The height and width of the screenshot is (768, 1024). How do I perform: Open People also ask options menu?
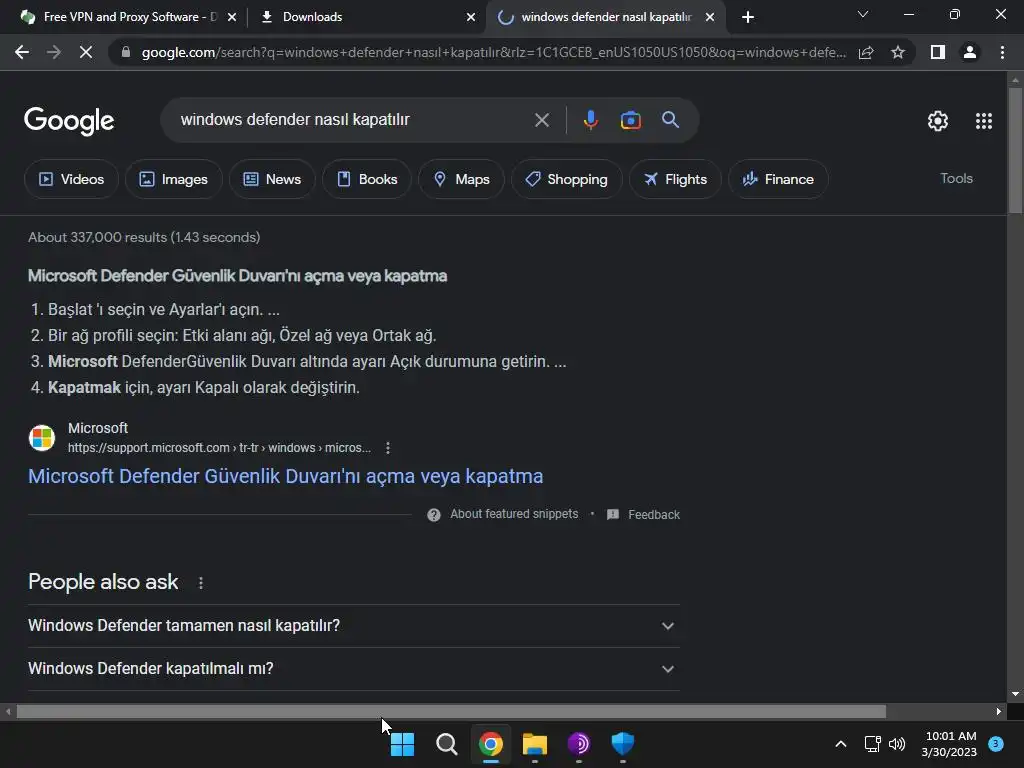200,583
